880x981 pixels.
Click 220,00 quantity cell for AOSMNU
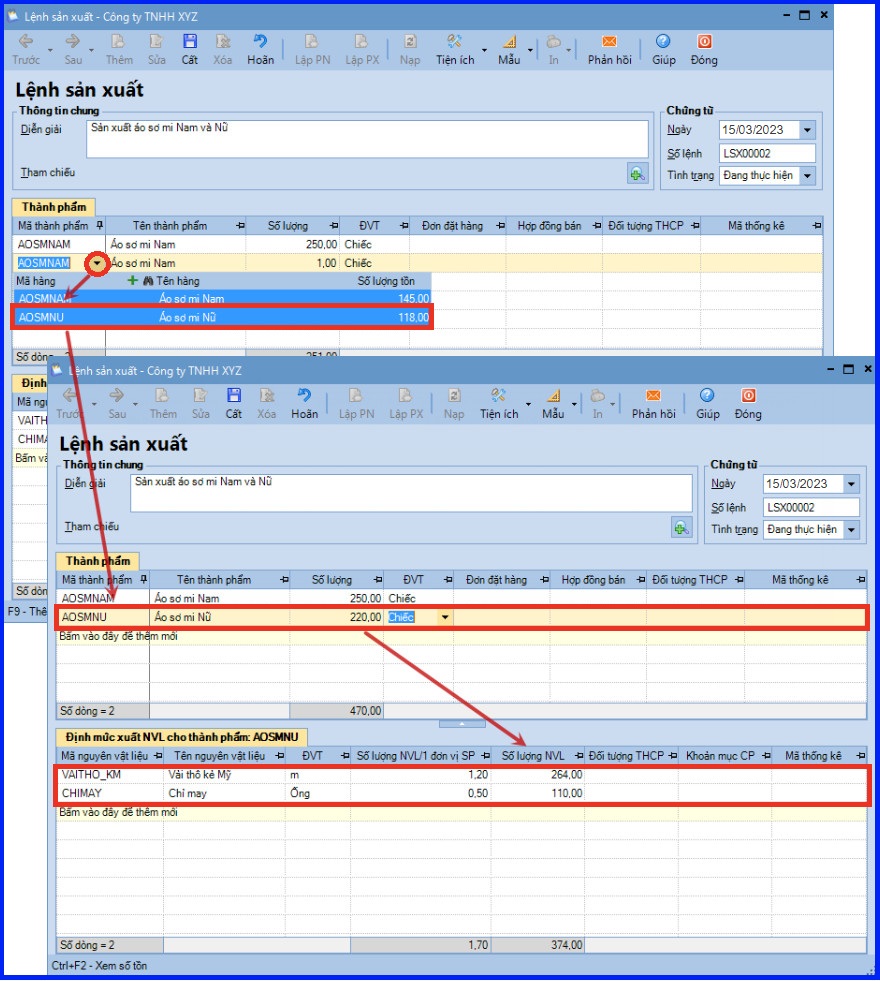tap(336, 618)
